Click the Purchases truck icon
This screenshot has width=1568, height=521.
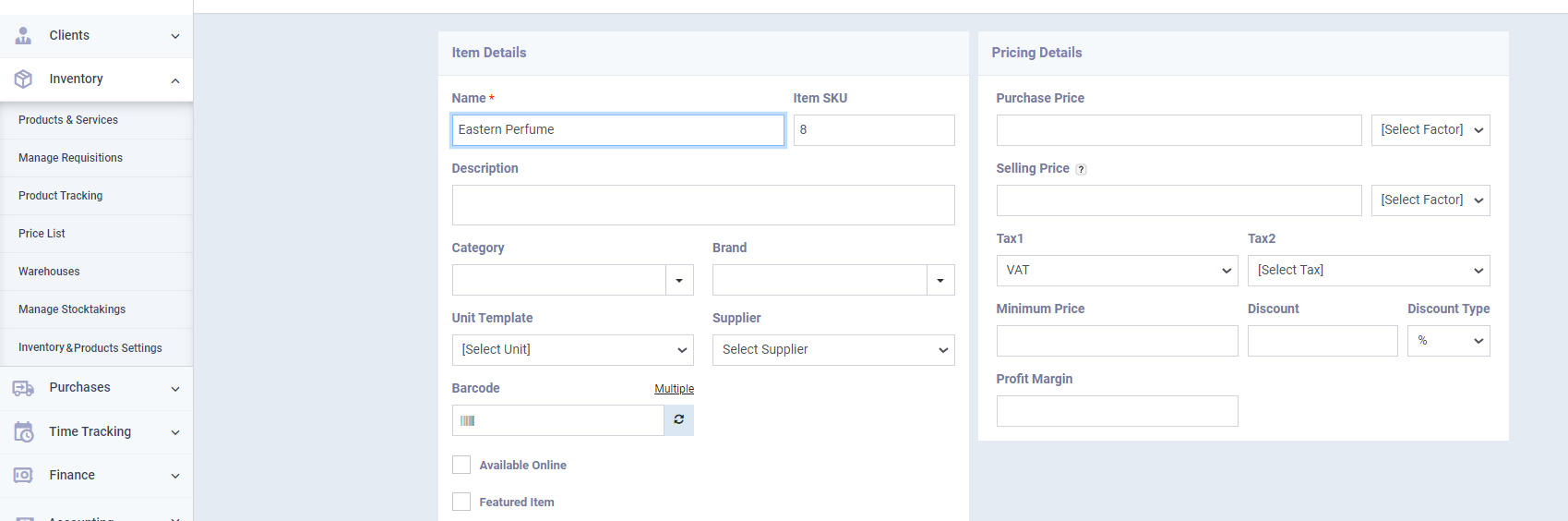click(x=23, y=388)
